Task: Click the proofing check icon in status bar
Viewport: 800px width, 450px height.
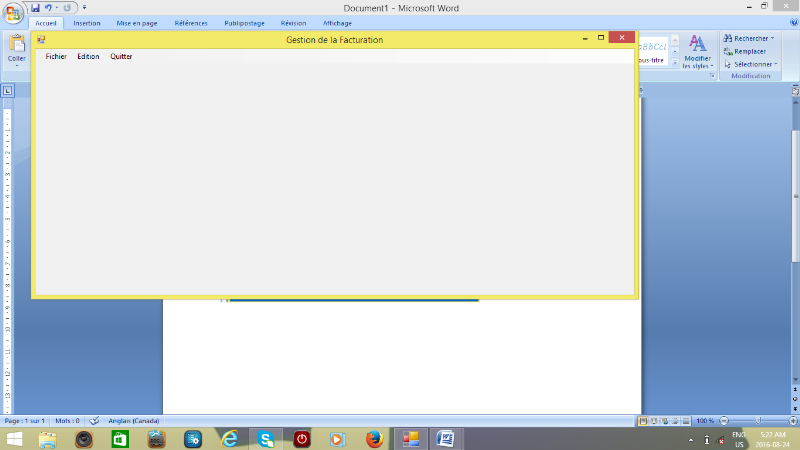Action: pos(94,421)
